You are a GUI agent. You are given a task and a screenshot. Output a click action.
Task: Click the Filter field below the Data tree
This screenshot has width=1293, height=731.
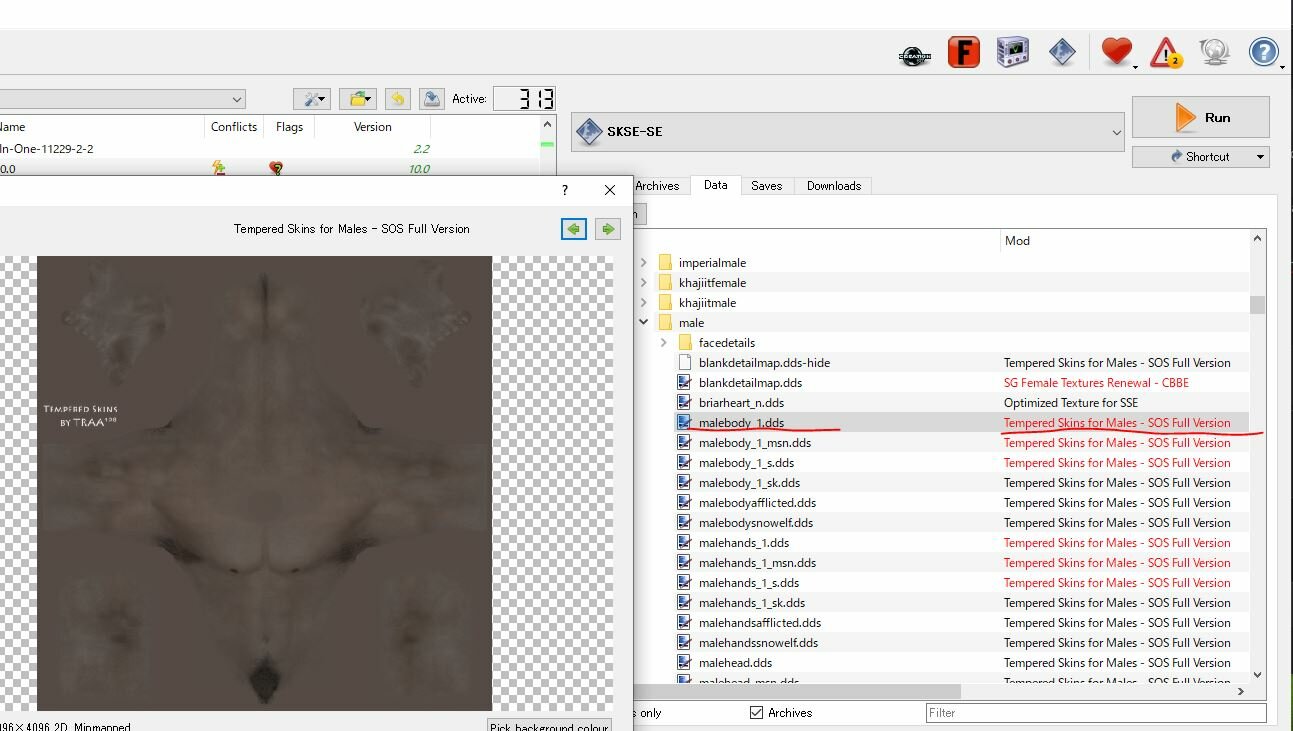click(1096, 713)
